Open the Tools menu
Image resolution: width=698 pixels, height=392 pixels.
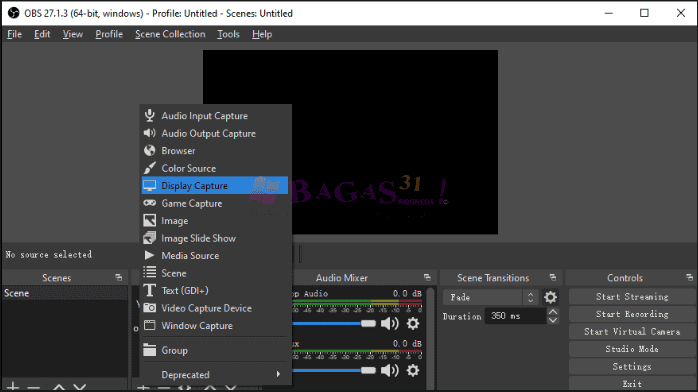coord(228,34)
